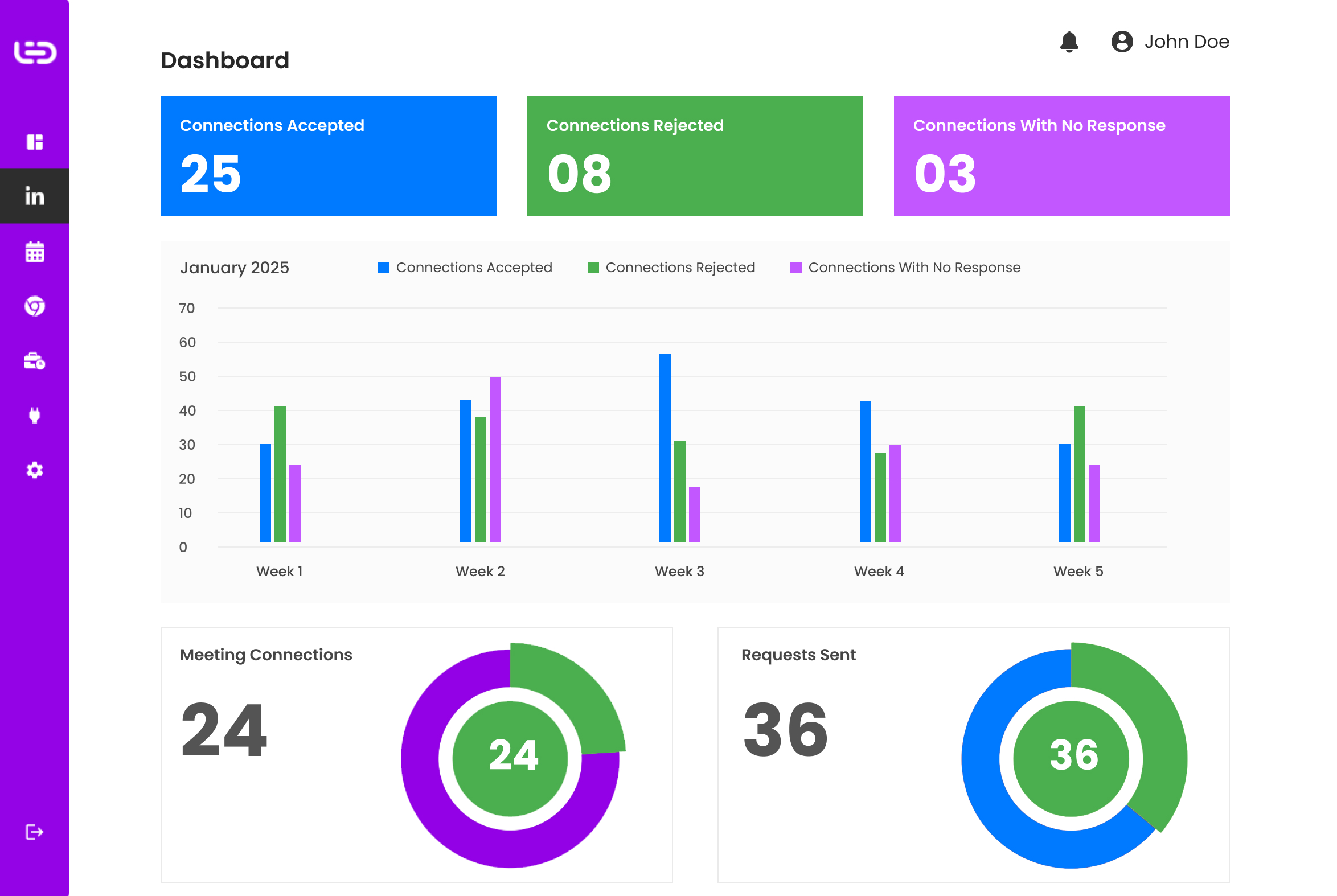Select the LinkedIn sidebar icon
The width and height of the screenshot is (1337, 896).
point(35,196)
